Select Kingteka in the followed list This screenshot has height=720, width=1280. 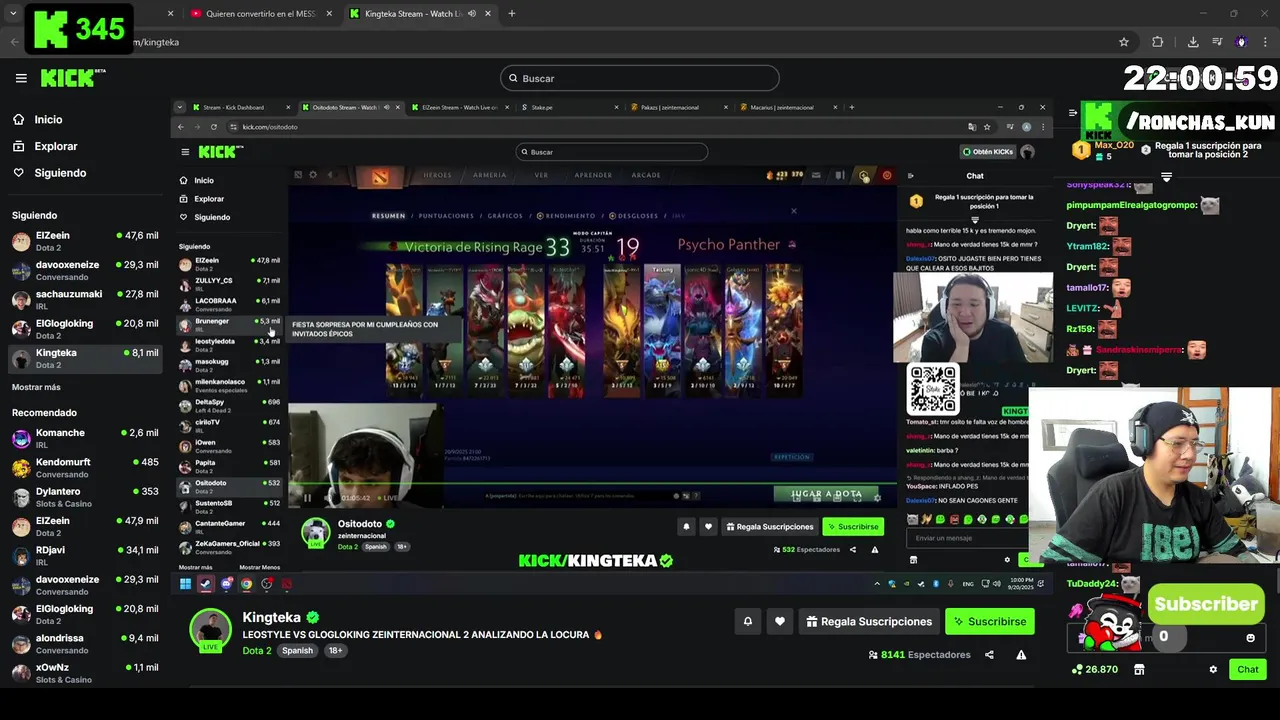tap(85, 358)
